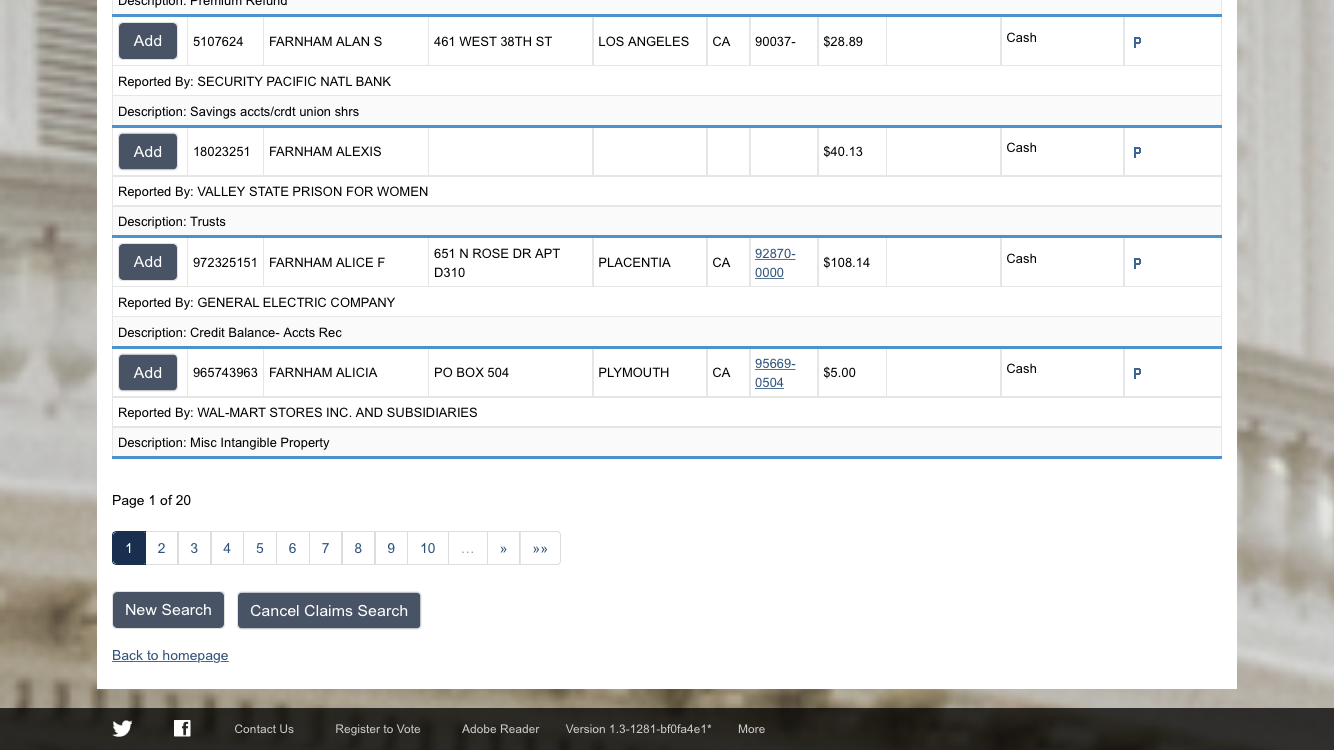
Task: Add the FARNHAM ALICIA property claim
Action: pos(148,372)
